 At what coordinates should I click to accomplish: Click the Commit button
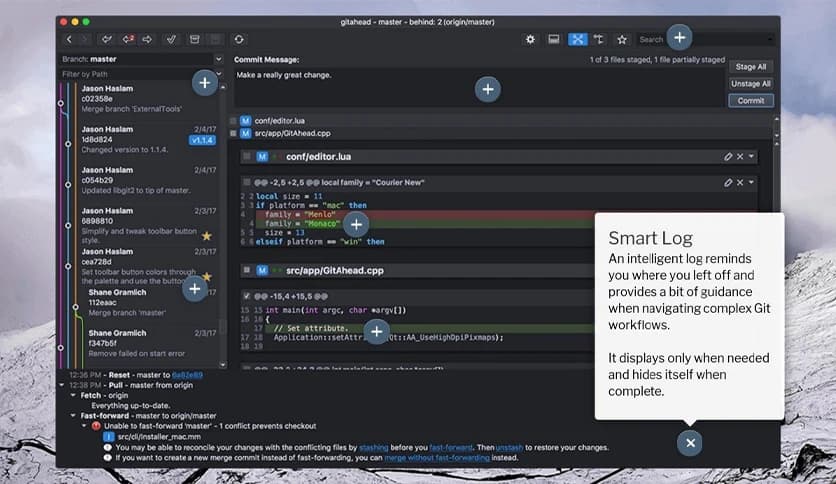coord(751,101)
